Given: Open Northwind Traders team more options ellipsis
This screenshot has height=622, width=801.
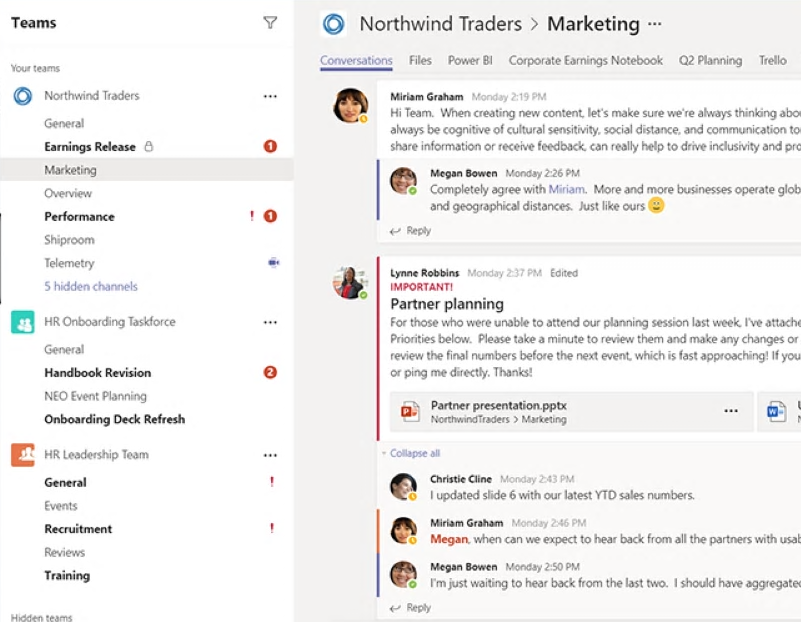Looking at the screenshot, I should (x=270, y=96).
